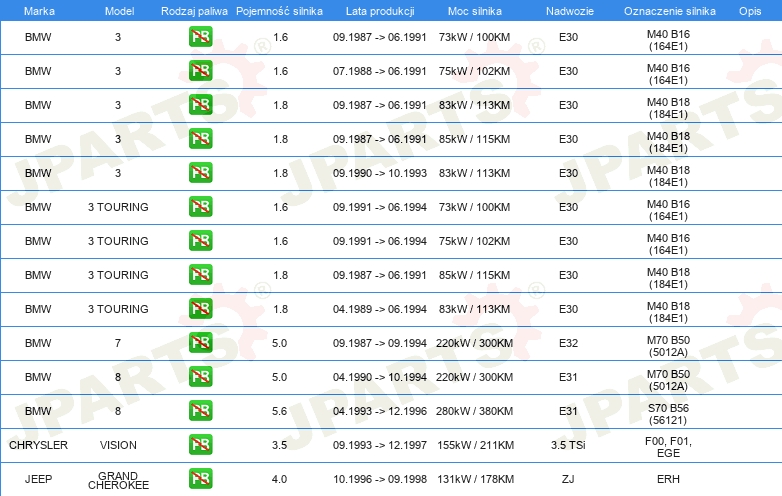This screenshot has width=782, height=496.
Task: Click the Marka column header
Action: [39, 11]
